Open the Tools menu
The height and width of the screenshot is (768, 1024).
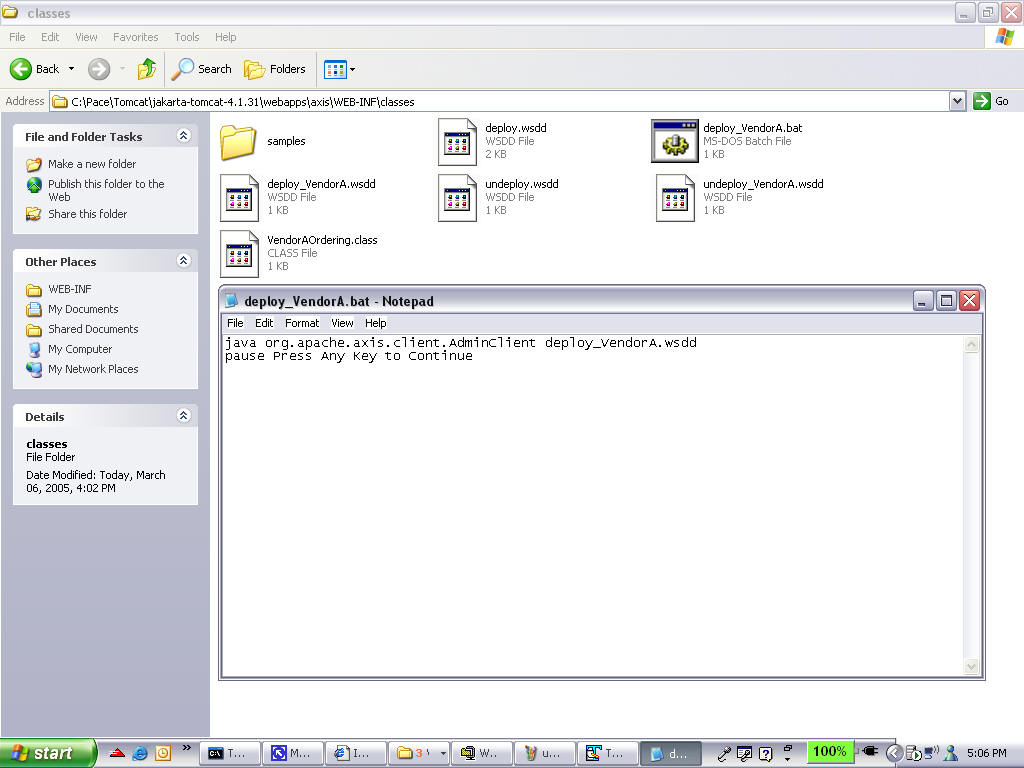(x=186, y=37)
